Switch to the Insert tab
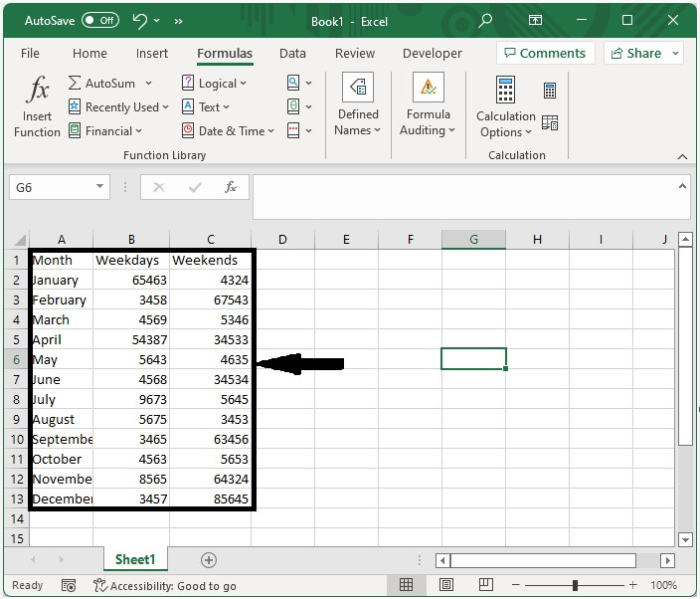Screen dimensions: 700x599 (x=152, y=54)
